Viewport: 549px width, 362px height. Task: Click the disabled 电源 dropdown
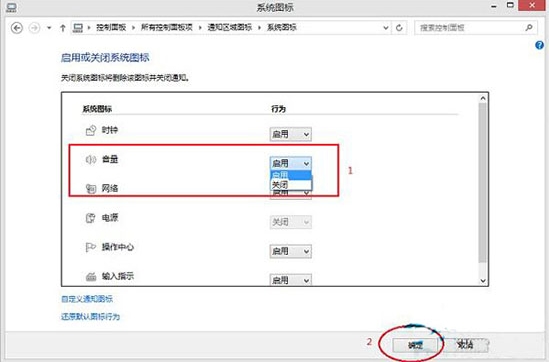click(x=291, y=222)
